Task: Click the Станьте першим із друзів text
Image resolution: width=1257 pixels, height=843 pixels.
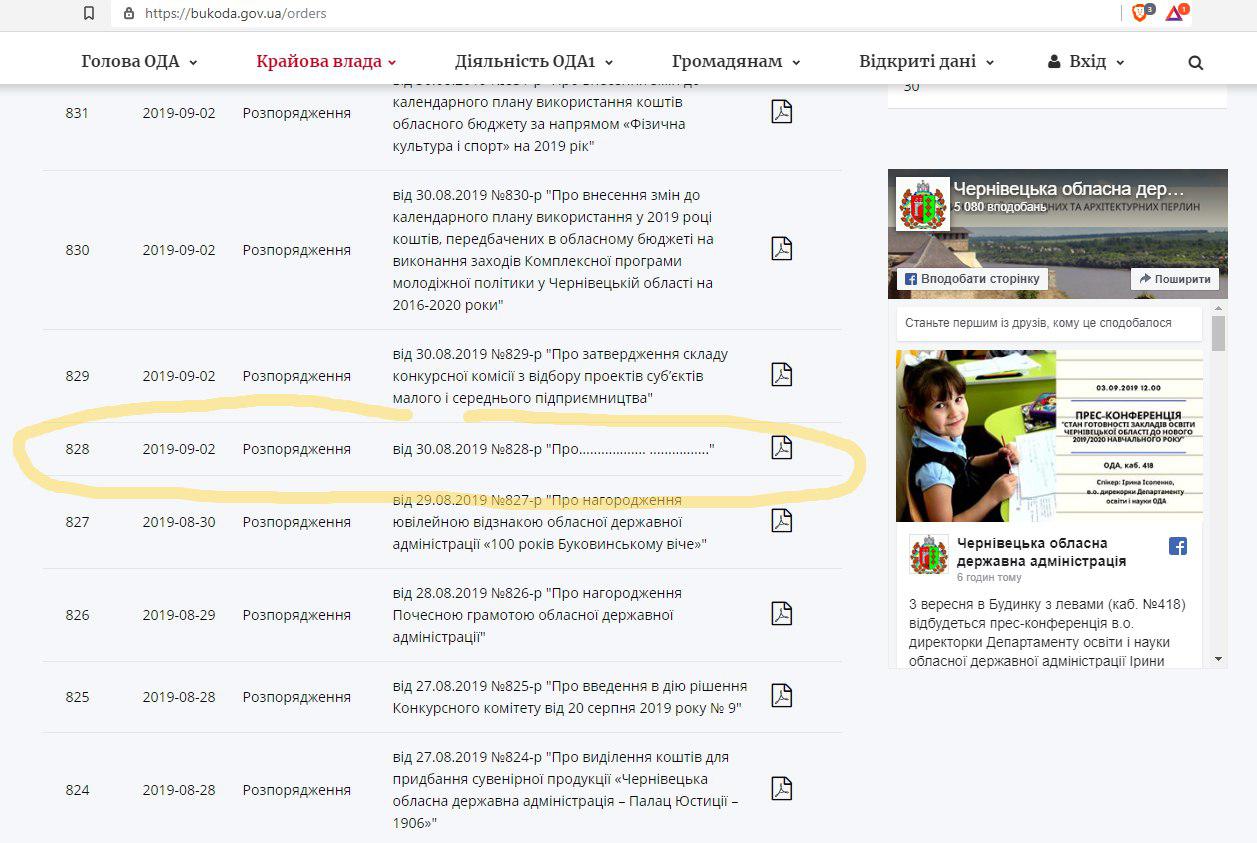Action: (1038, 324)
